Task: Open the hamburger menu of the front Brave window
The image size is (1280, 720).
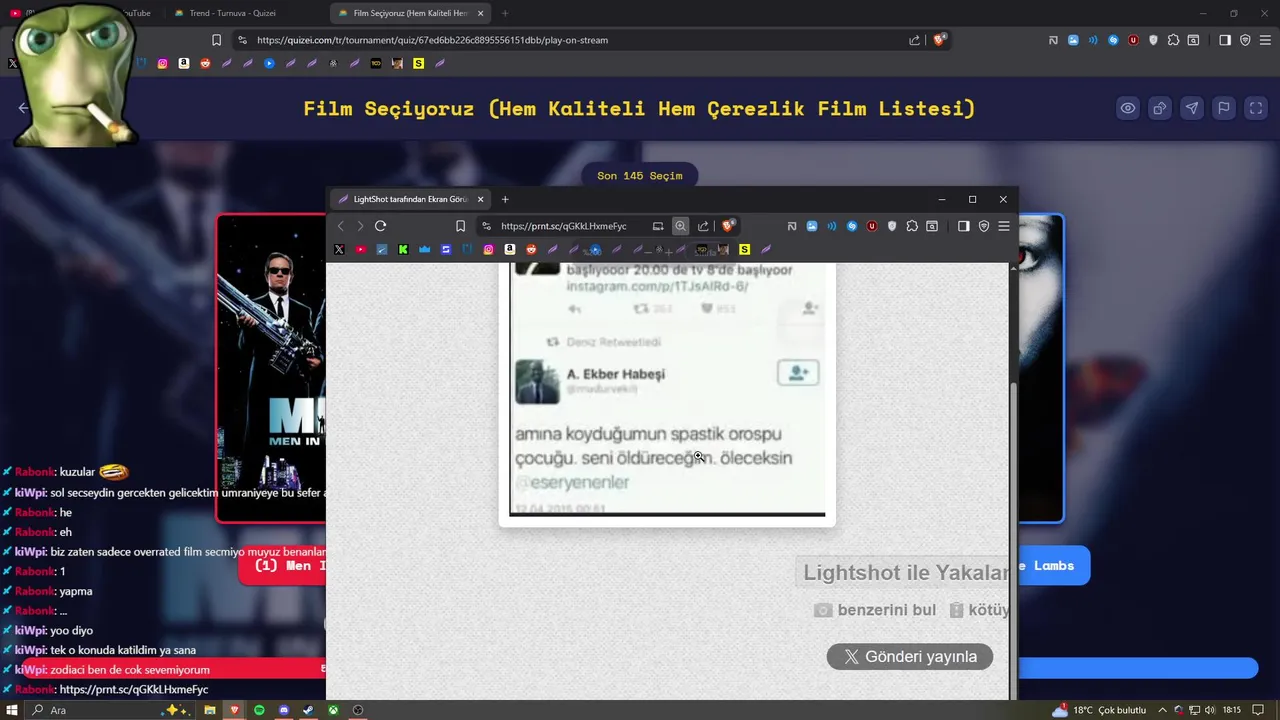Action: (x=1004, y=226)
